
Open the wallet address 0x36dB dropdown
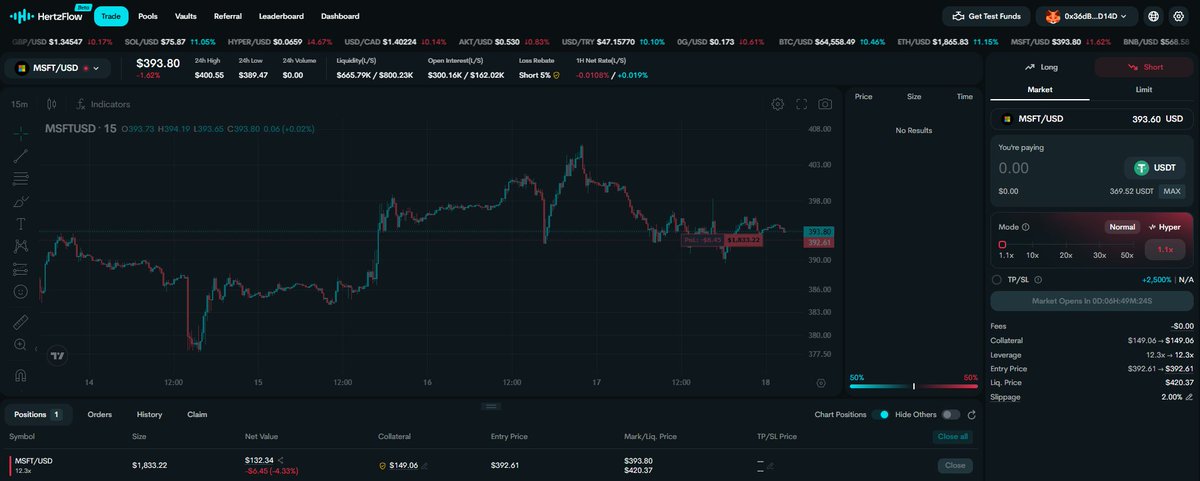1087,16
